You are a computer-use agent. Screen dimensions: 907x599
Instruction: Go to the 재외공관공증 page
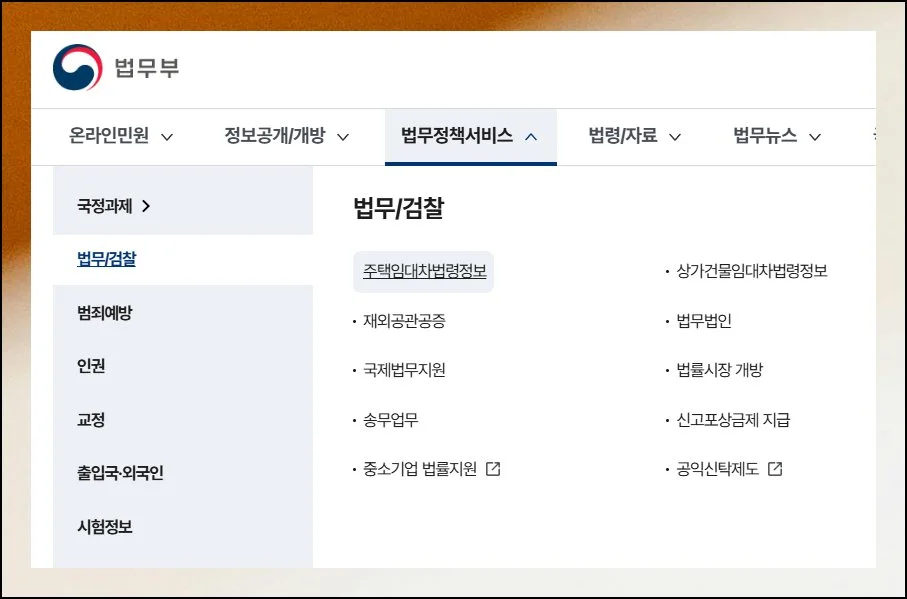(404, 321)
